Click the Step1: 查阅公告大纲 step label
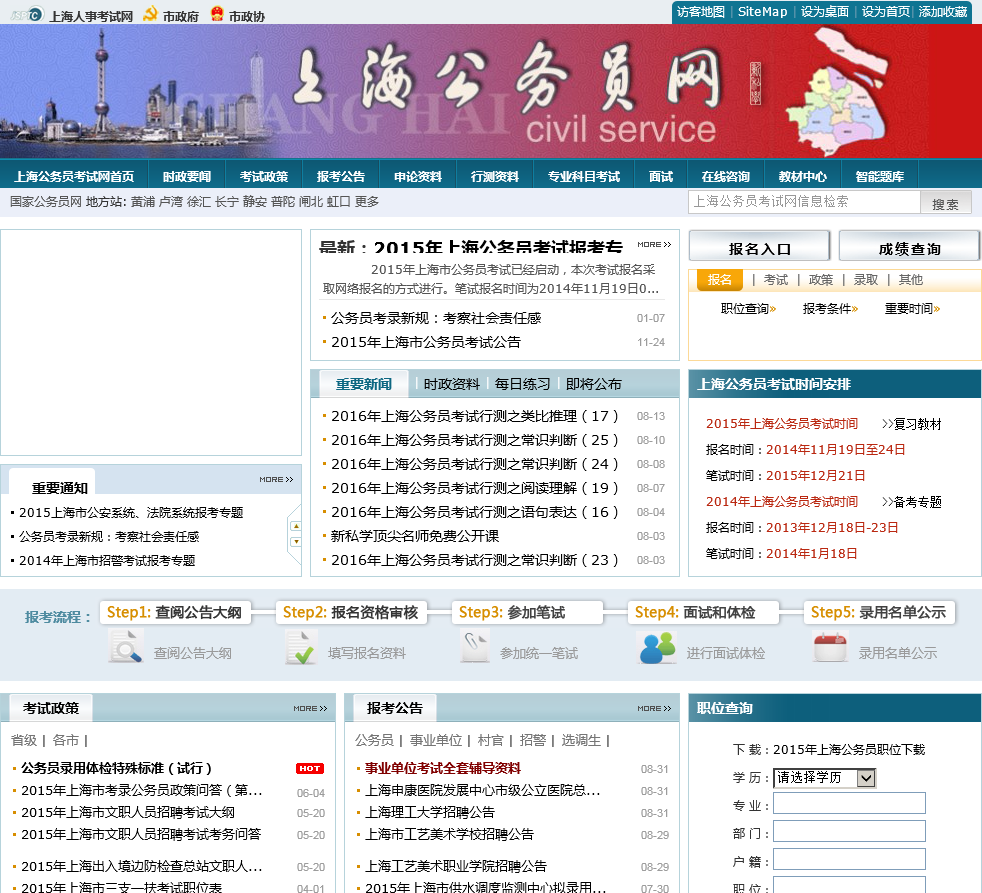 (x=174, y=612)
